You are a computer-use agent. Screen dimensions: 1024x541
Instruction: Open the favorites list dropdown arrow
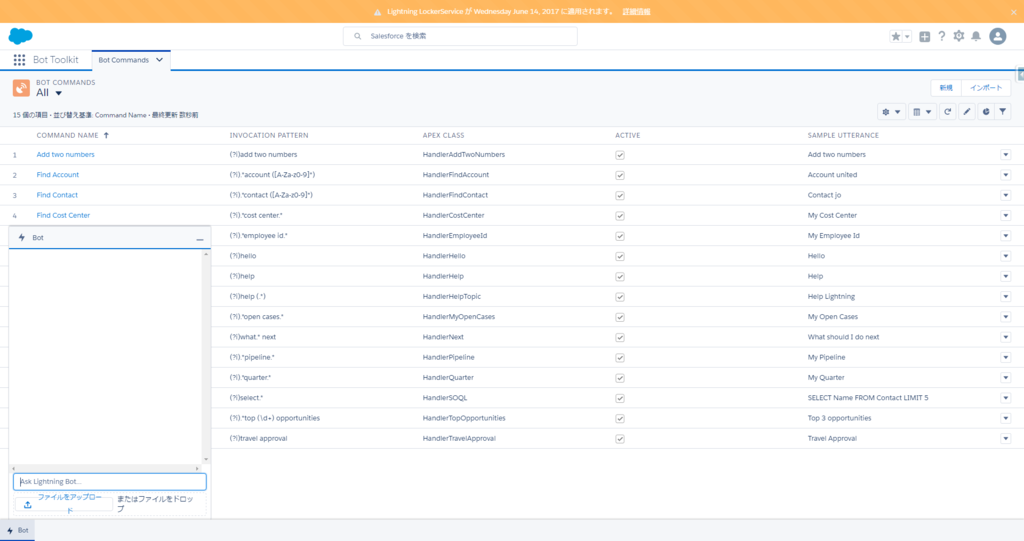pos(907,37)
